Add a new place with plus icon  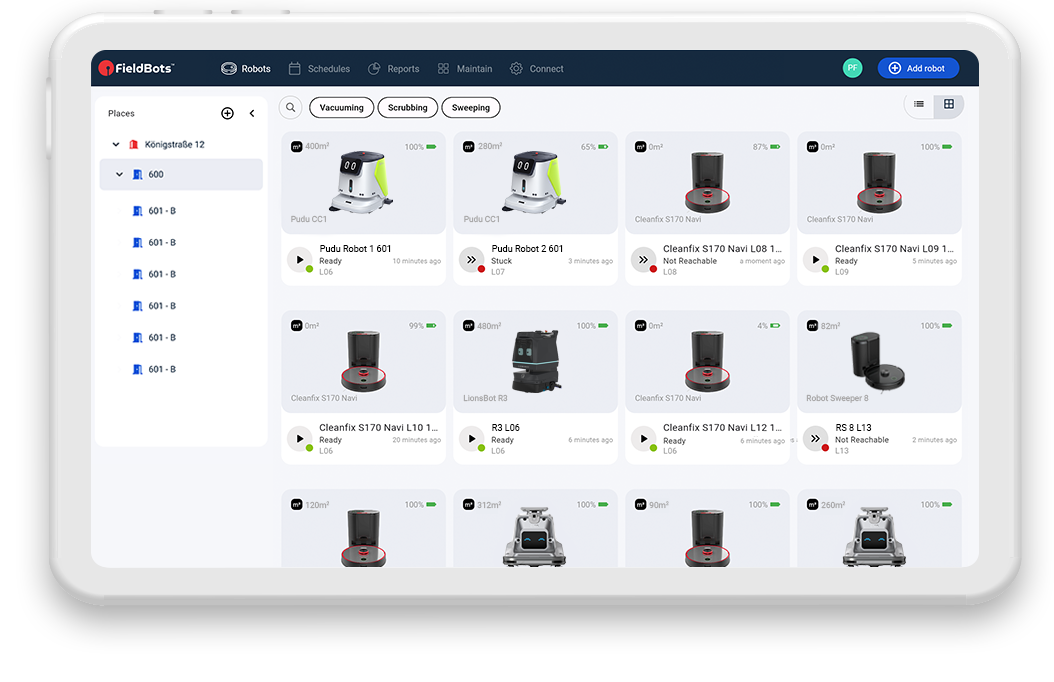point(227,114)
